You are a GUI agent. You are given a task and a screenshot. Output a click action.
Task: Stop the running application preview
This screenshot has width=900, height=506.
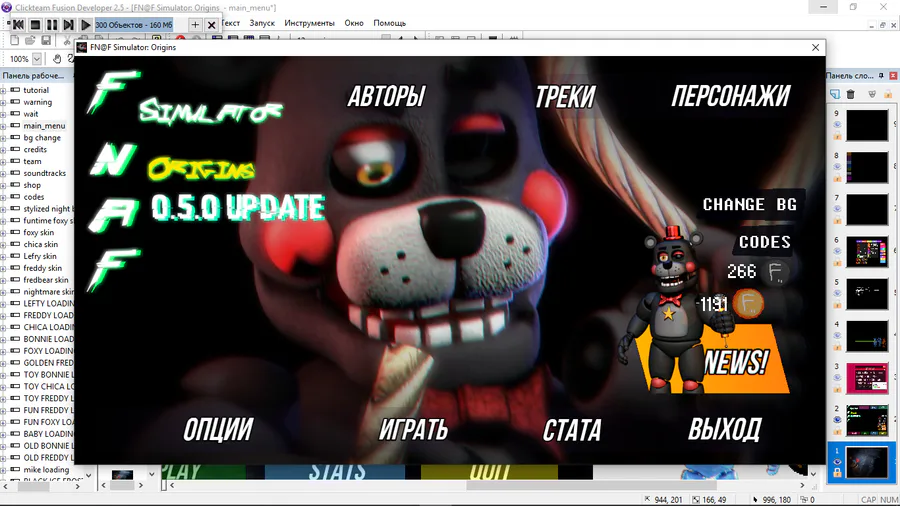coord(35,25)
